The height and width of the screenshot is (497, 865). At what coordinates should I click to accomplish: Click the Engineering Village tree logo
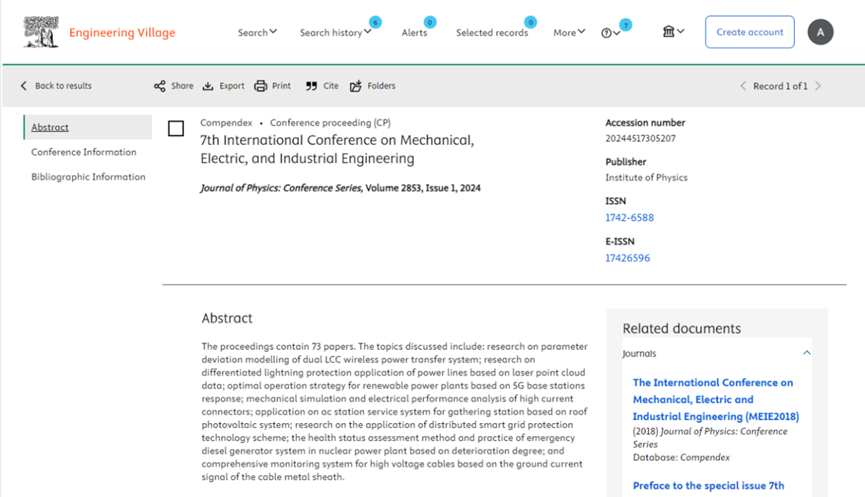(42, 32)
